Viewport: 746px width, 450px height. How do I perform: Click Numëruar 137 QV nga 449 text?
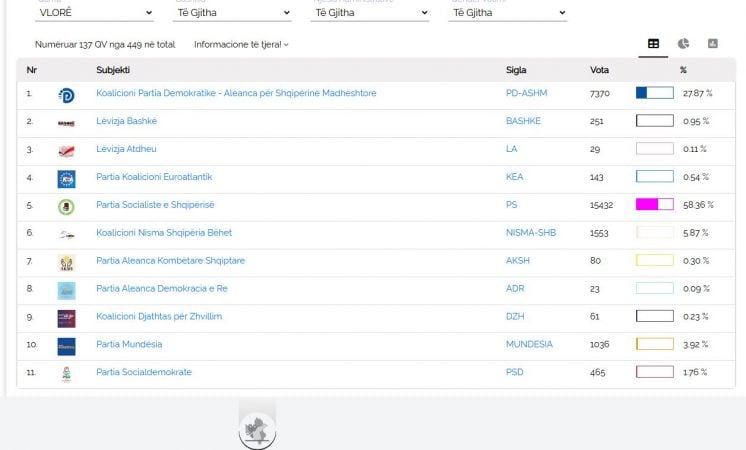coord(105,45)
